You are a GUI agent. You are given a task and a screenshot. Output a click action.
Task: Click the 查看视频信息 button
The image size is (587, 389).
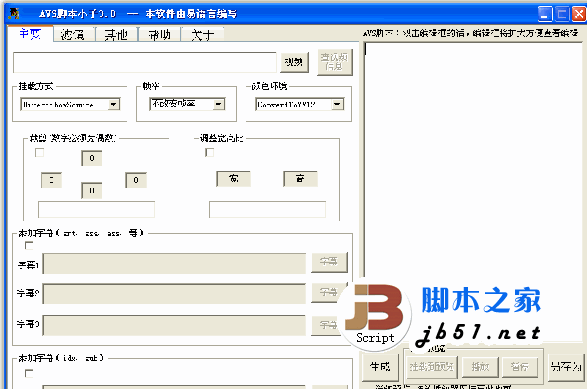pyautogui.click(x=335, y=62)
